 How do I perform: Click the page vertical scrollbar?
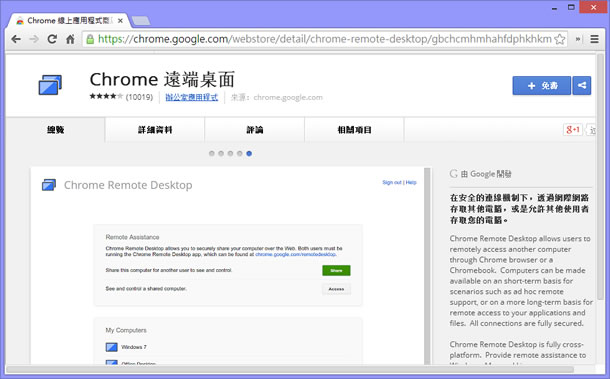(x=600, y=177)
